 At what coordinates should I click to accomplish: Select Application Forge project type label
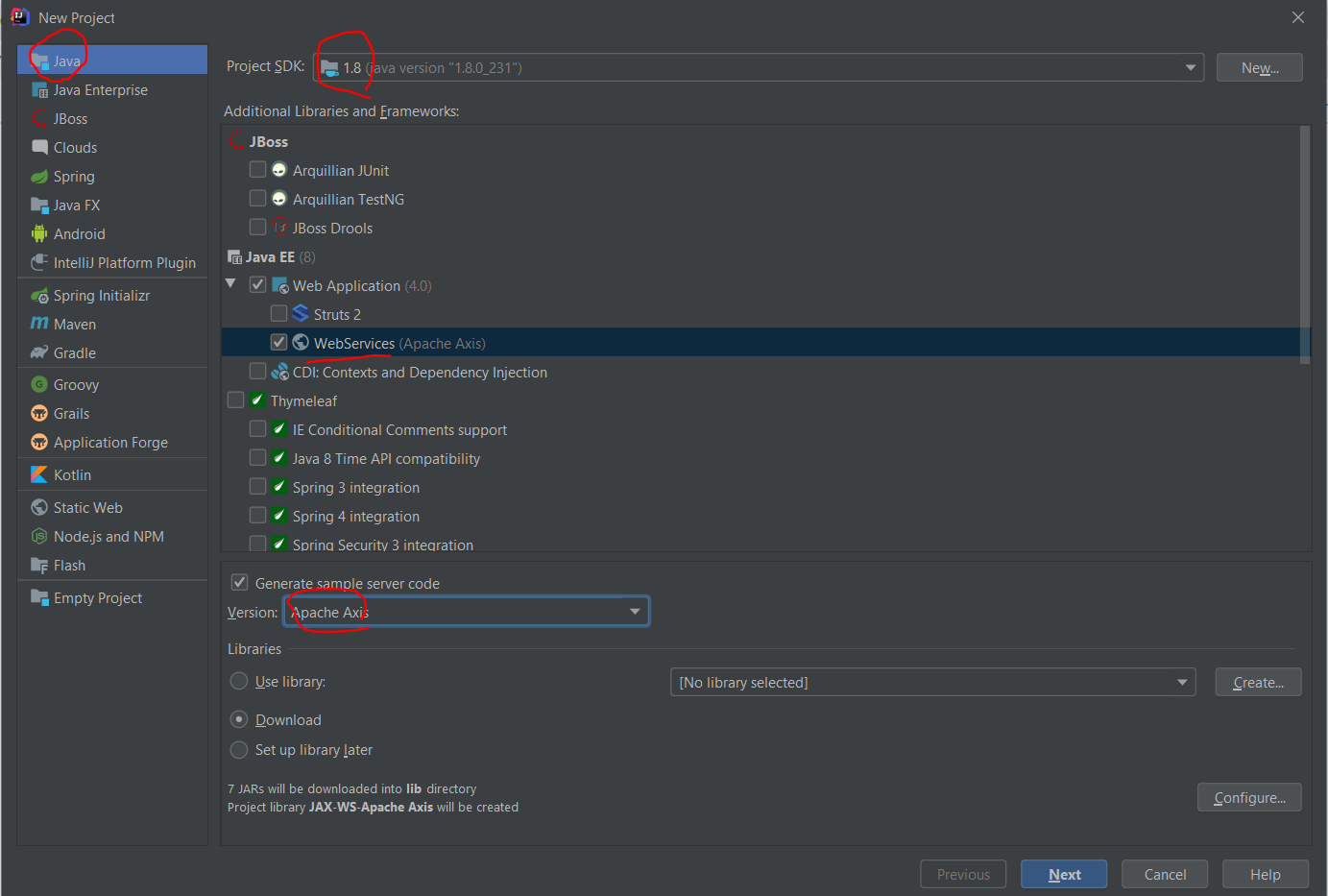[110, 443]
